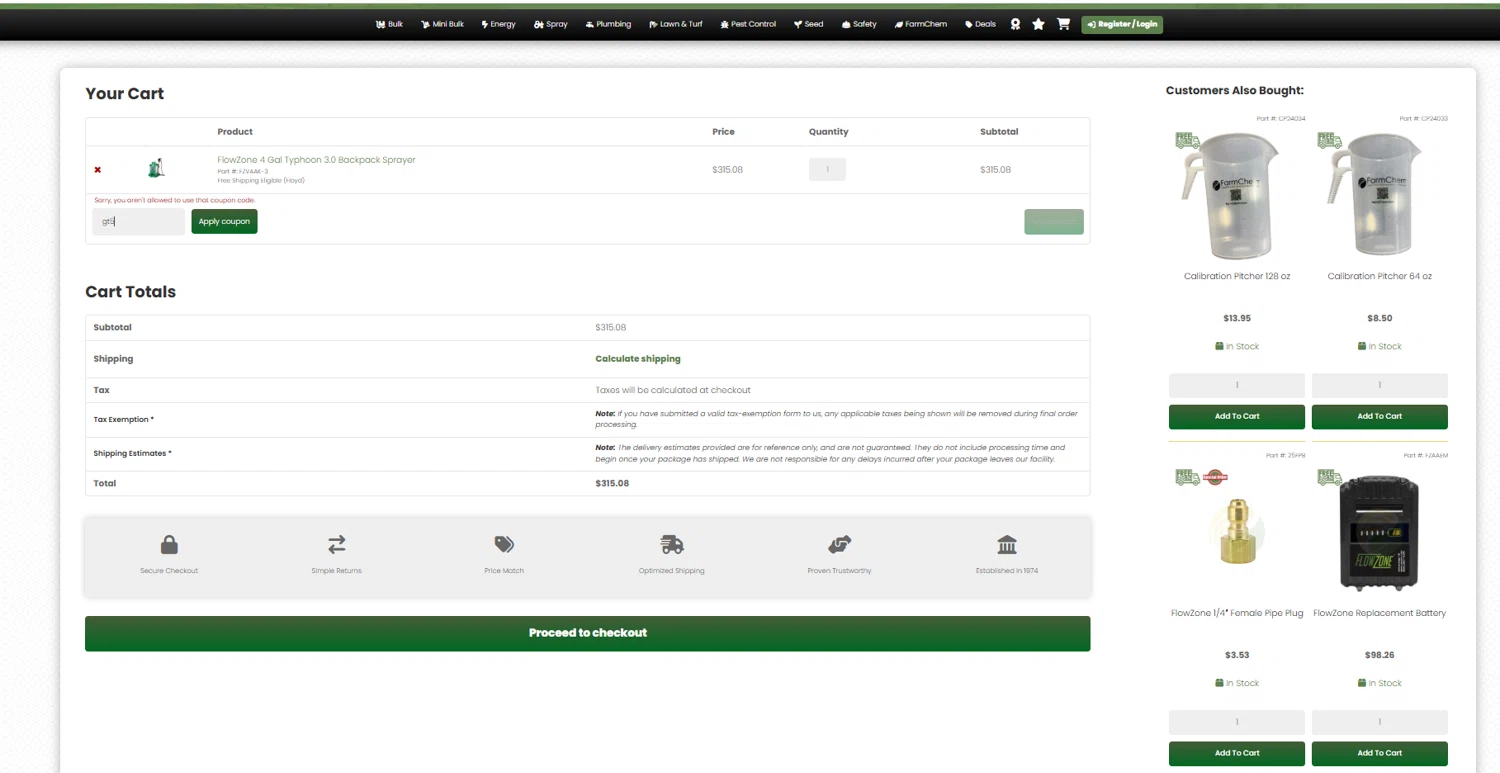Set quantity field for Calibration Pitcher 64 oz
Viewport: 1500px width, 773px height.
point(1380,385)
